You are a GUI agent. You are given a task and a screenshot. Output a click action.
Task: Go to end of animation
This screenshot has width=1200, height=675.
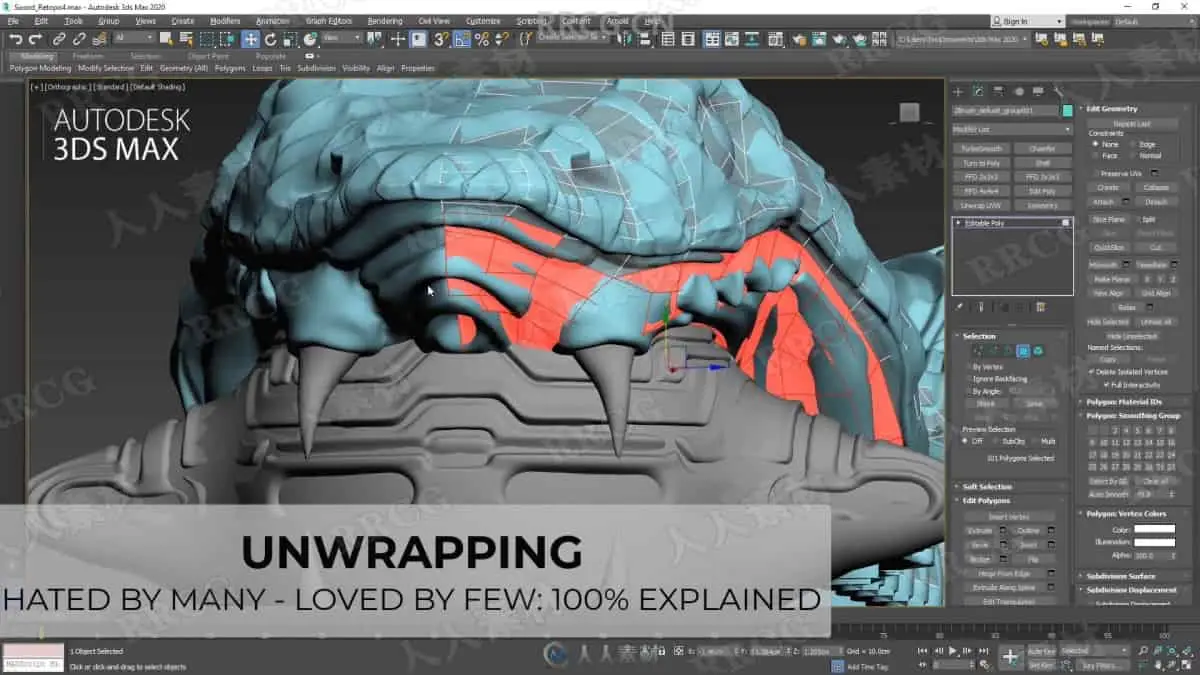[984, 650]
